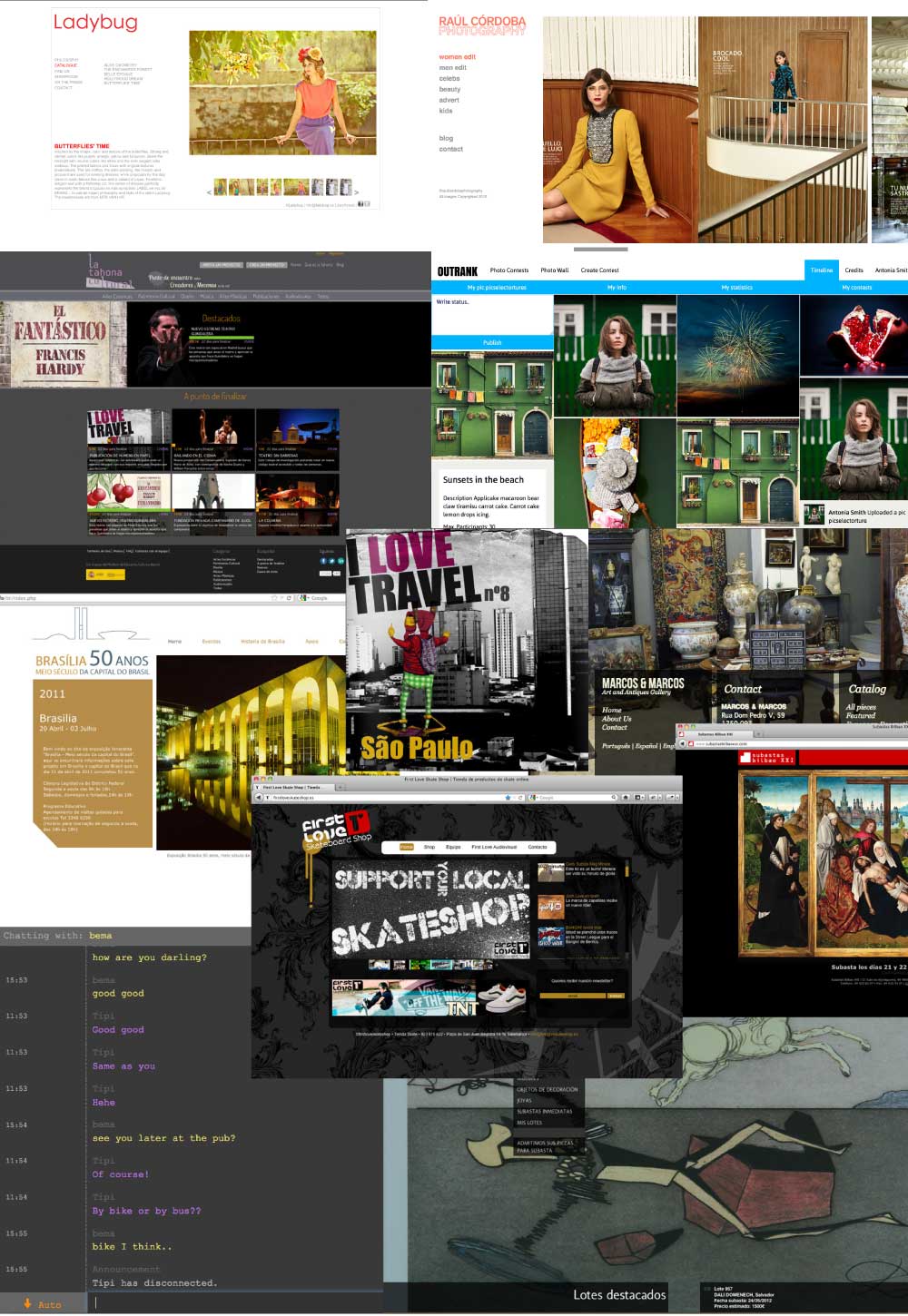
Task: Open 'contact' on Raúl Córdoba site
Action: [450, 150]
